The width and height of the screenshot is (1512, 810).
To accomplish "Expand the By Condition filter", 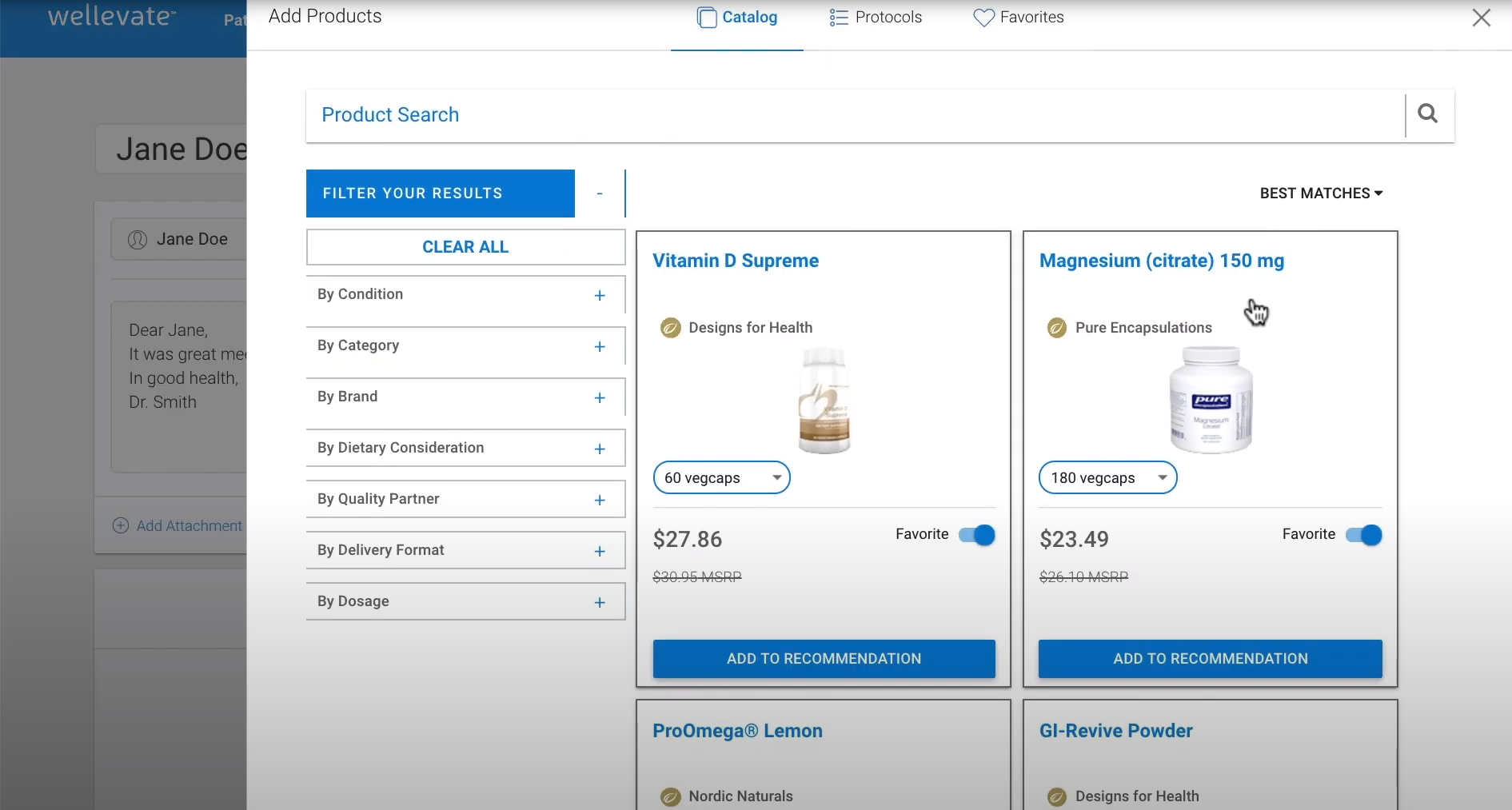I will (465, 295).
